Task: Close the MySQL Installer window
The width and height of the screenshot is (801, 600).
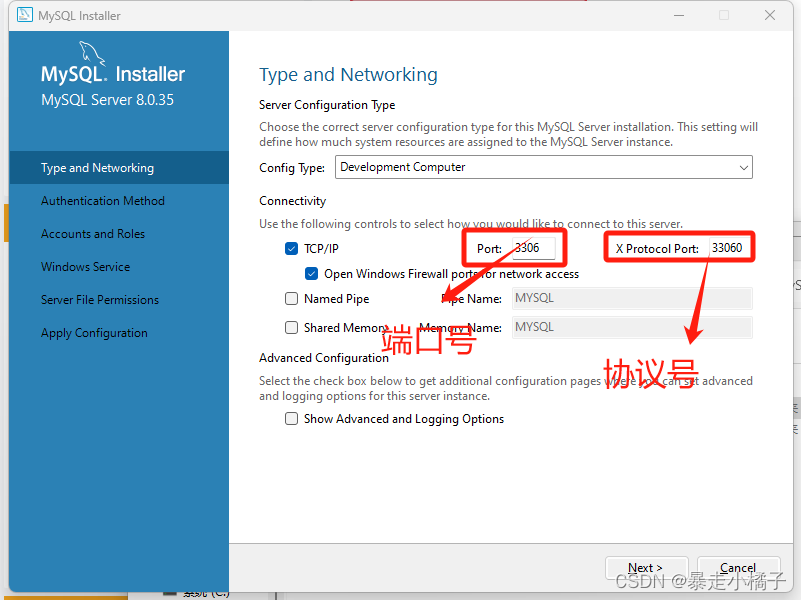Action: coord(770,15)
